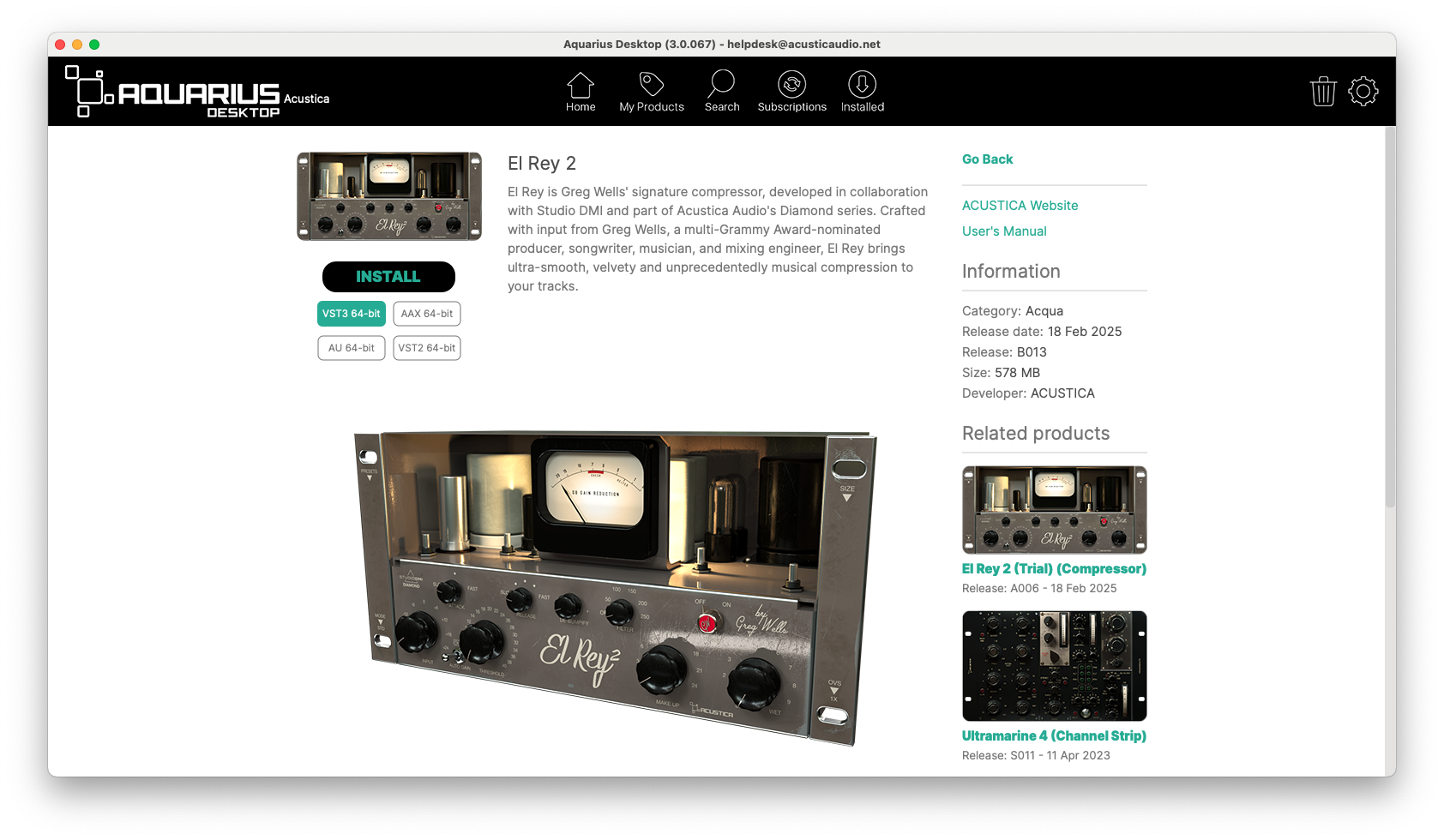Open the Home page icon
The height and width of the screenshot is (840, 1444).
click(x=581, y=85)
